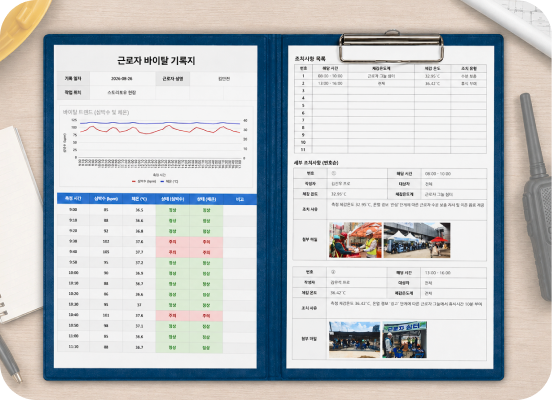The width and height of the screenshot is (552, 400).
Task: Open the white tents site photo thumbnail
Action: click(x=417, y=240)
